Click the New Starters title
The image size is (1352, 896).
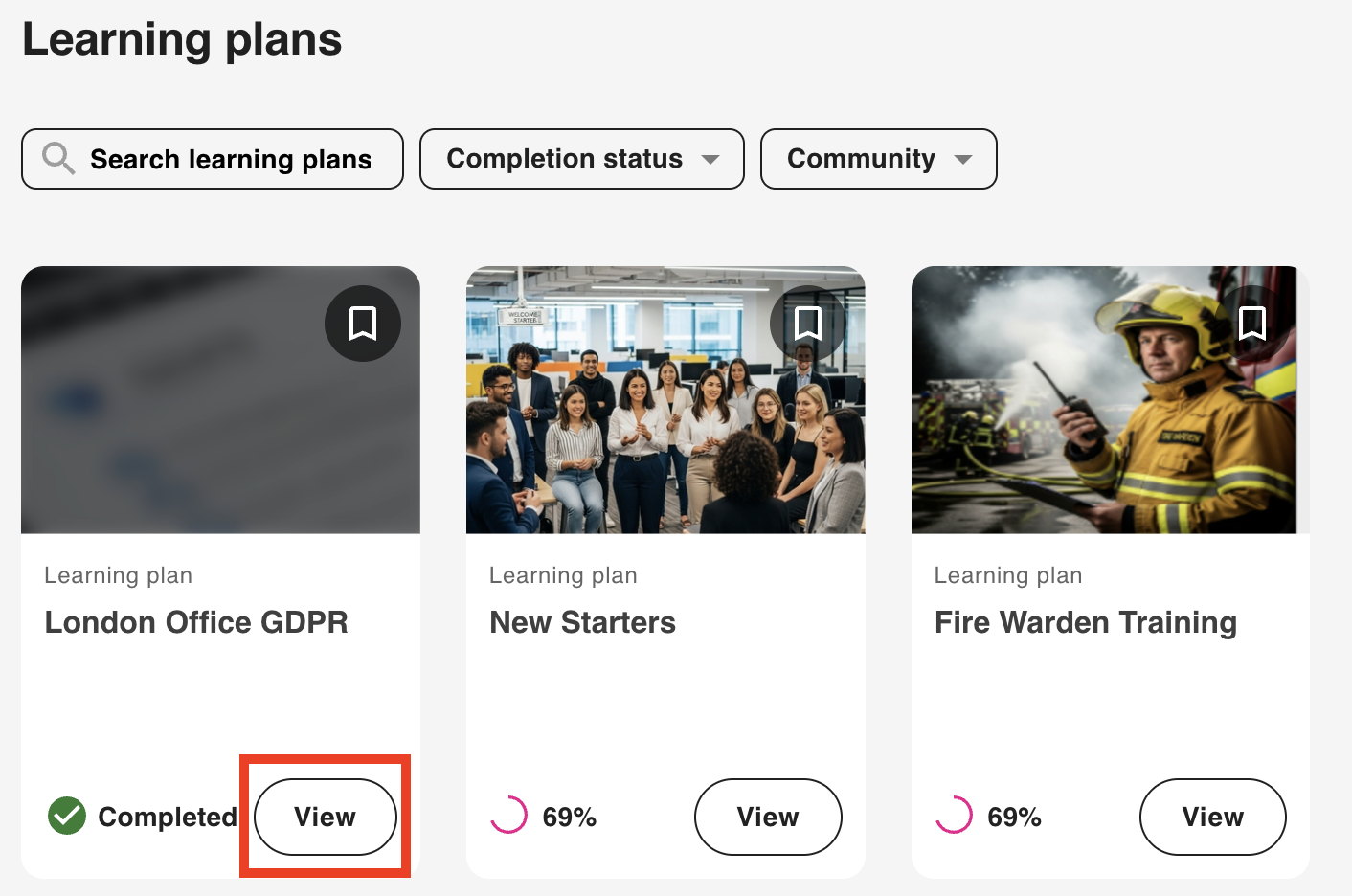(x=582, y=622)
